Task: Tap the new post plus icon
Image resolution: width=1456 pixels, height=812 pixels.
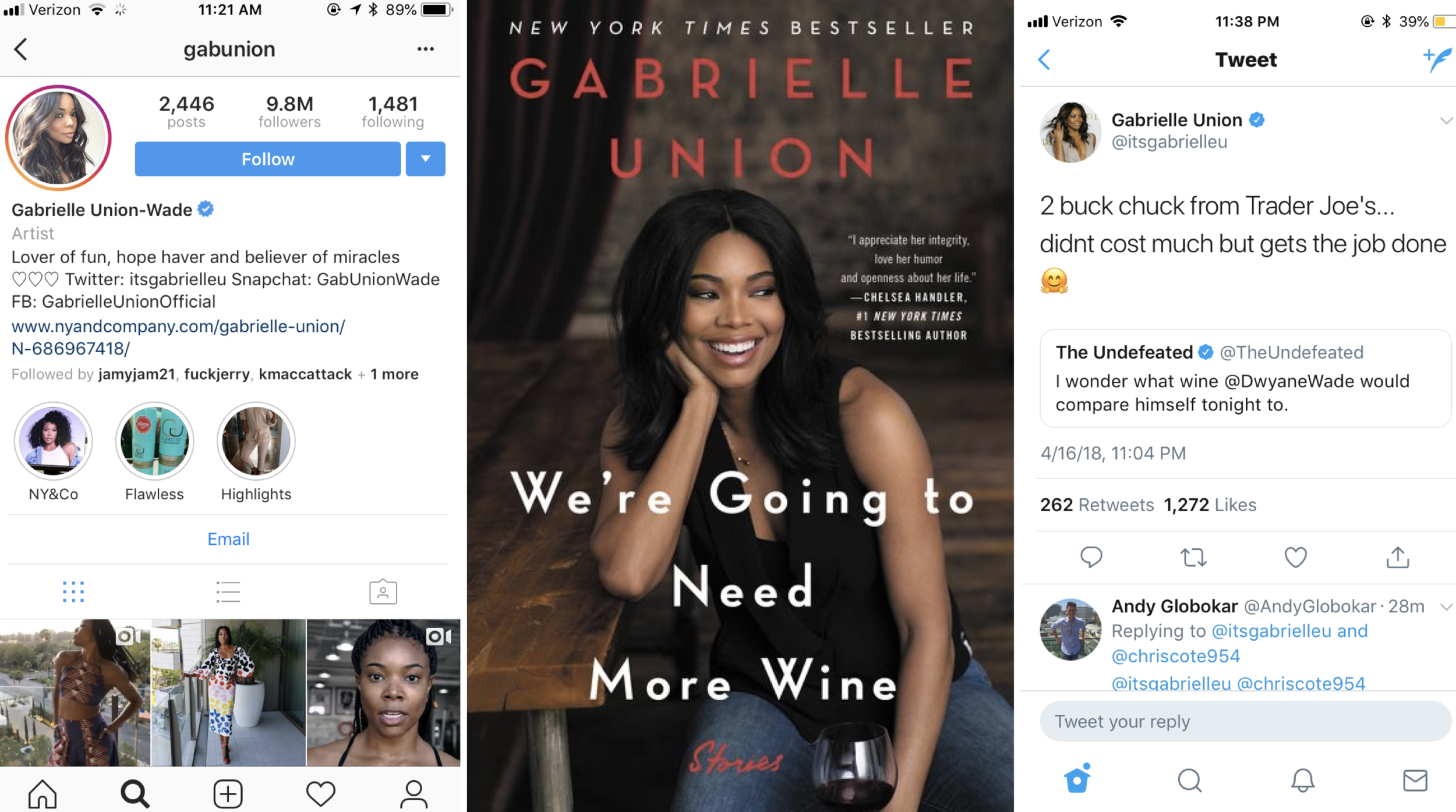Action: [228, 793]
